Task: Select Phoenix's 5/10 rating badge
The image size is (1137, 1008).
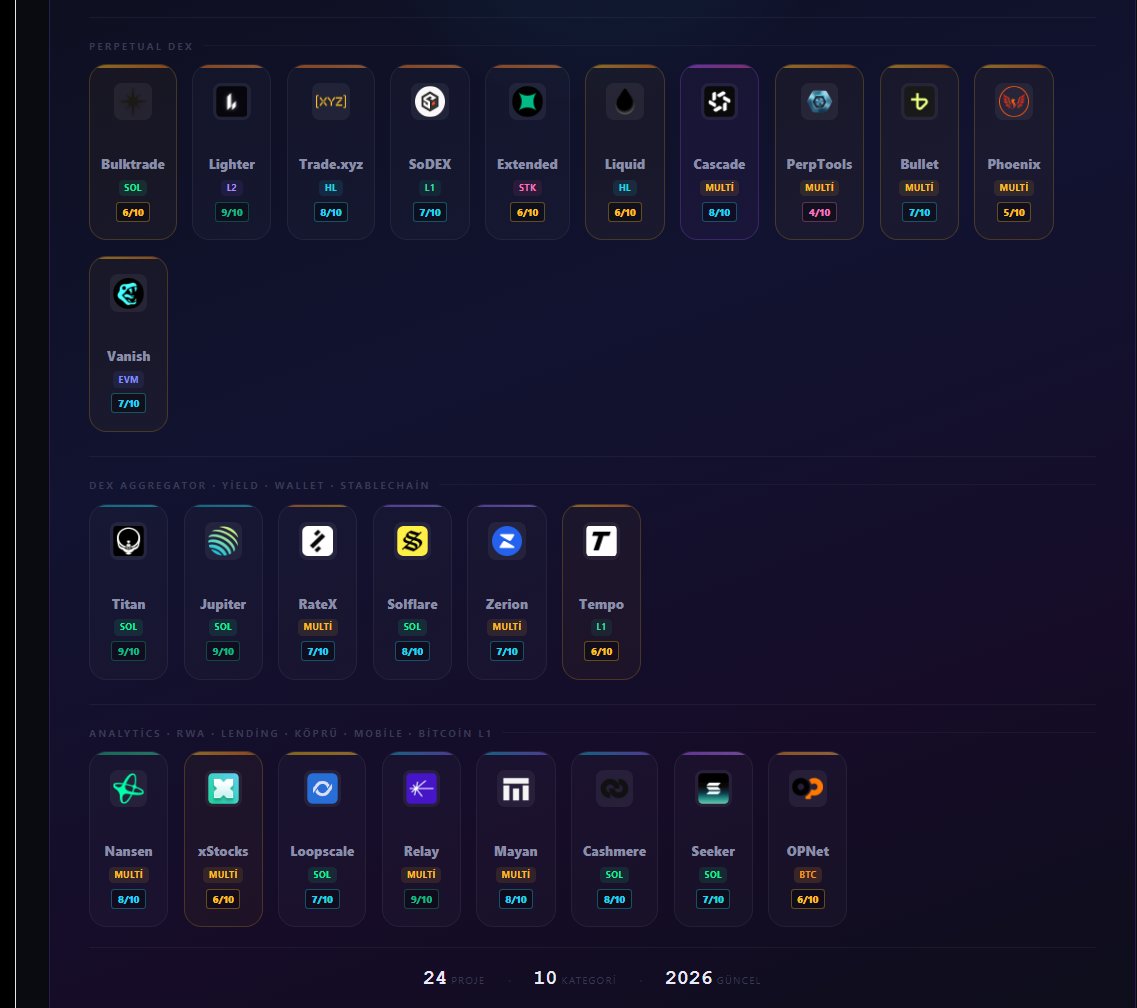Action: 1014,212
